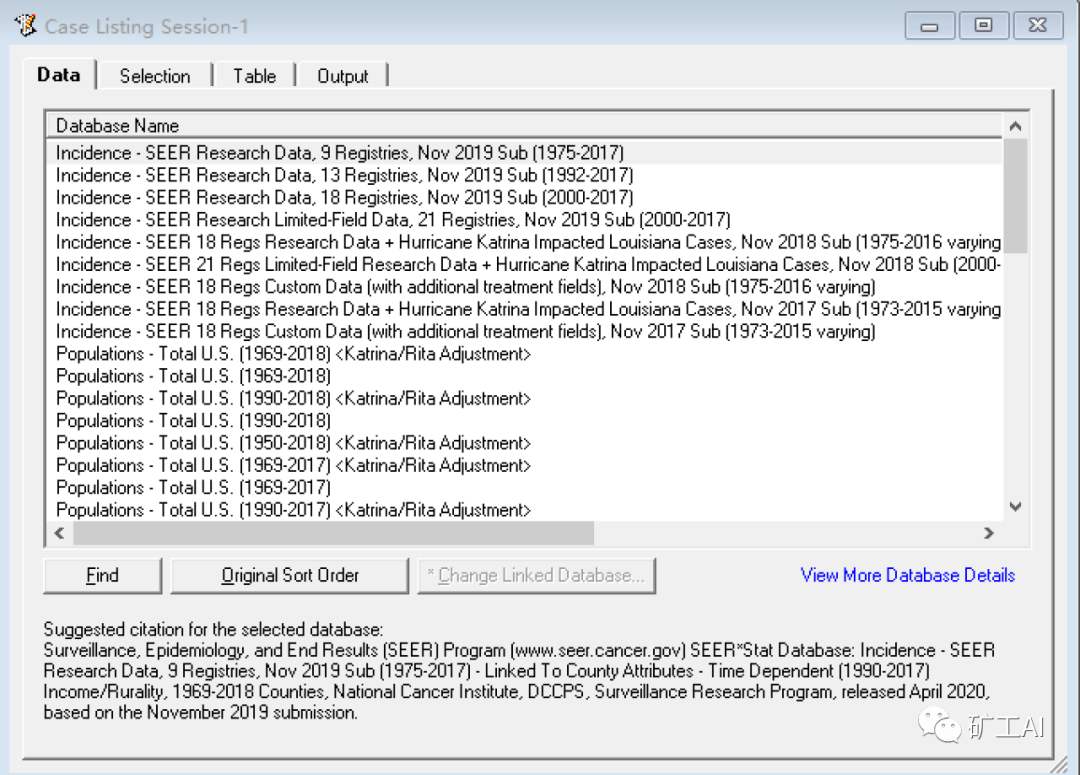Open the Selection tab
This screenshot has width=1080, height=775.
click(x=155, y=76)
